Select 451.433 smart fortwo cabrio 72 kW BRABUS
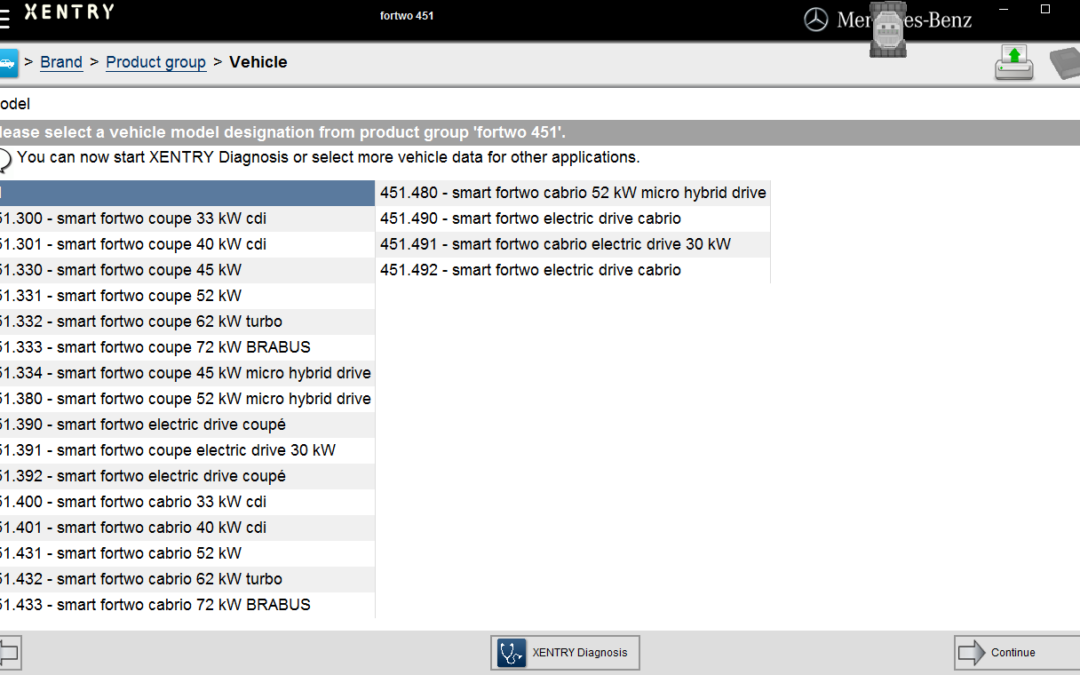This screenshot has height=675, width=1080. click(187, 605)
